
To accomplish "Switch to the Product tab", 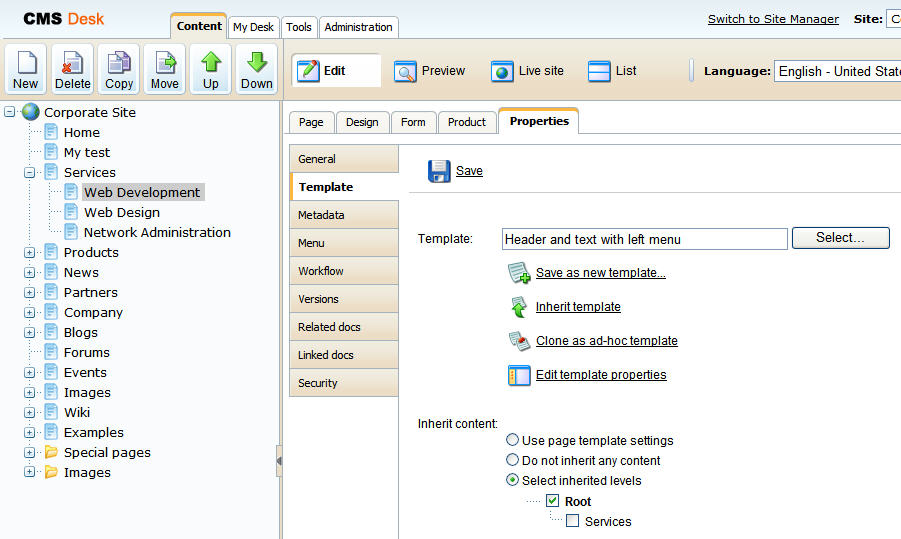I will pos(467,122).
